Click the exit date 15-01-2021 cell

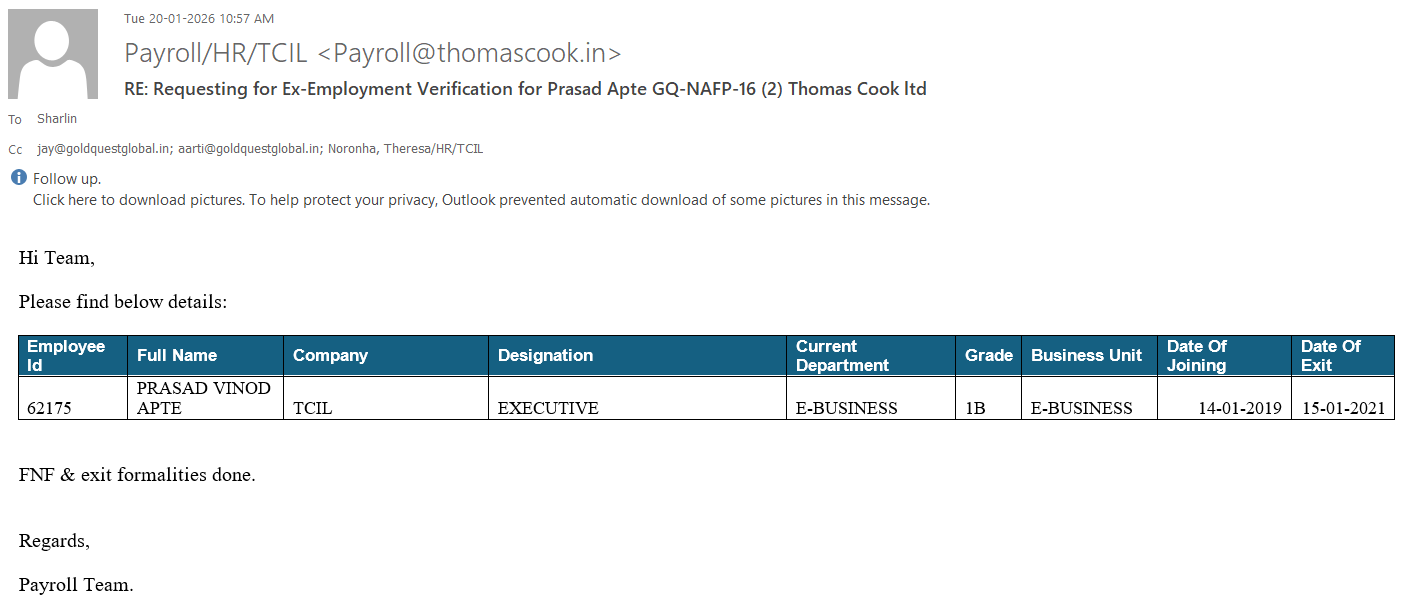pos(1343,408)
